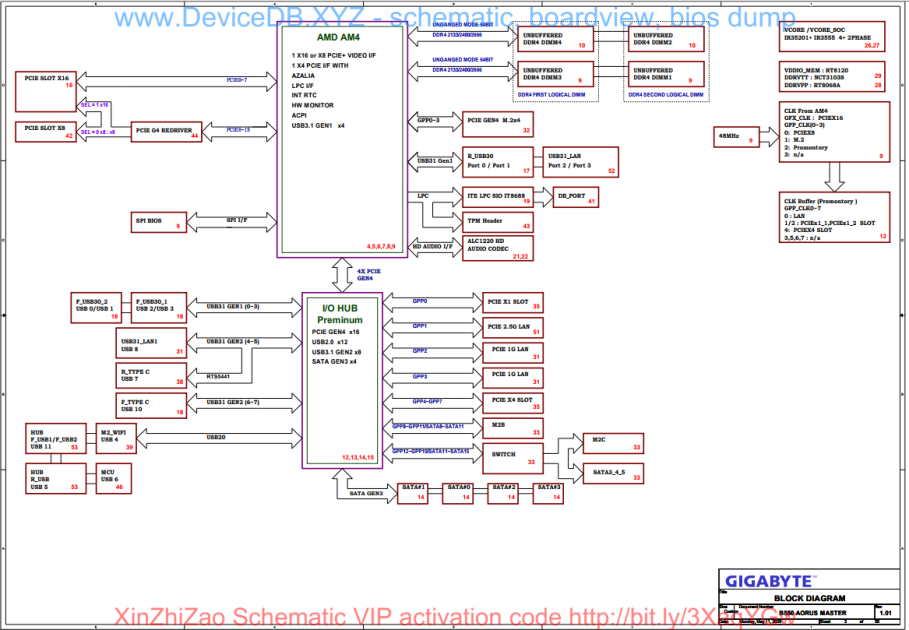
Task: Select the SWITCH block
Action: pyautogui.click(x=512, y=458)
